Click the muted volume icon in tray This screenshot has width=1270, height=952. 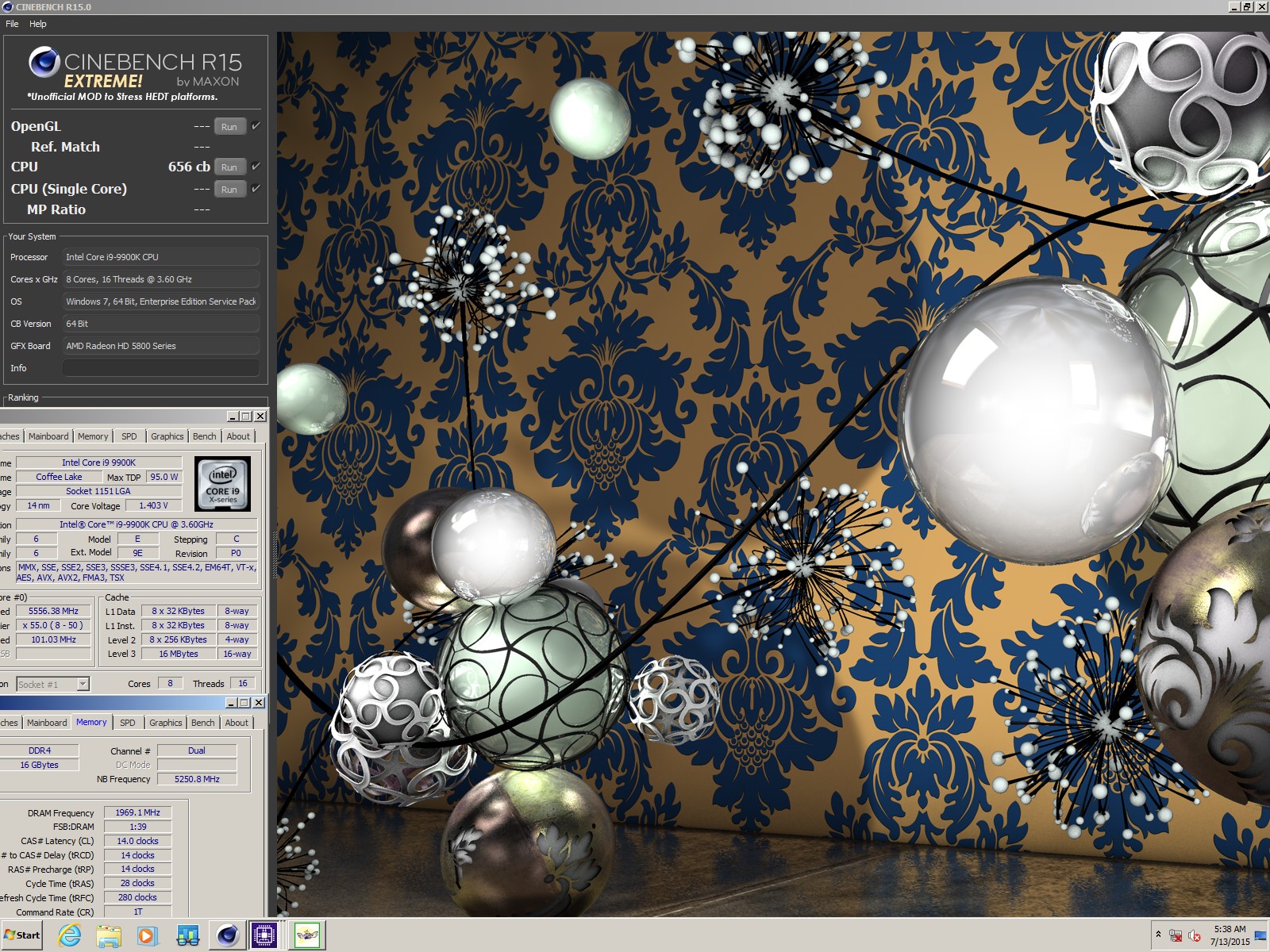pyautogui.click(x=1194, y=936)
